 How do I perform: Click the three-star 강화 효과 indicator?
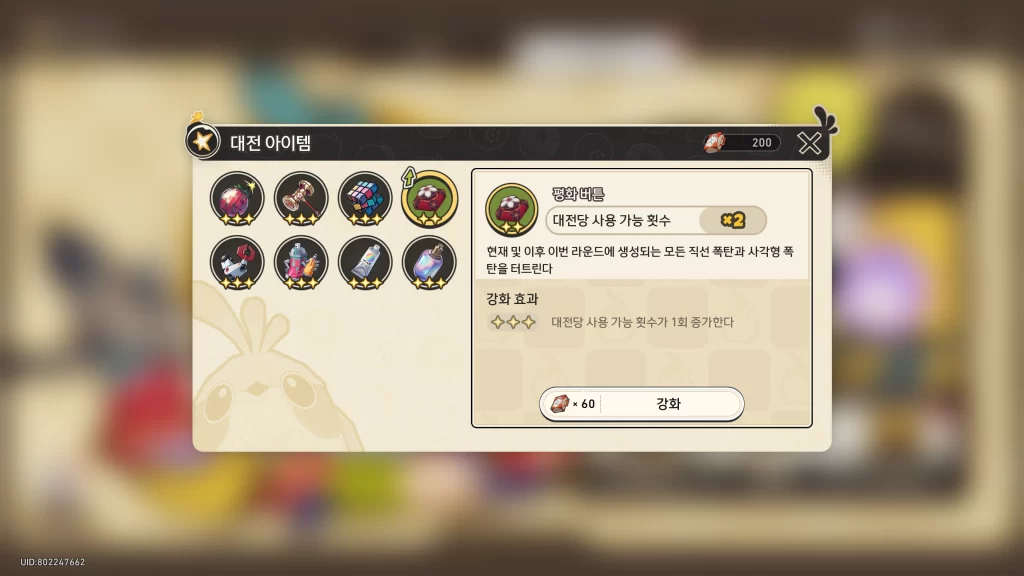(x=513, y=322)
